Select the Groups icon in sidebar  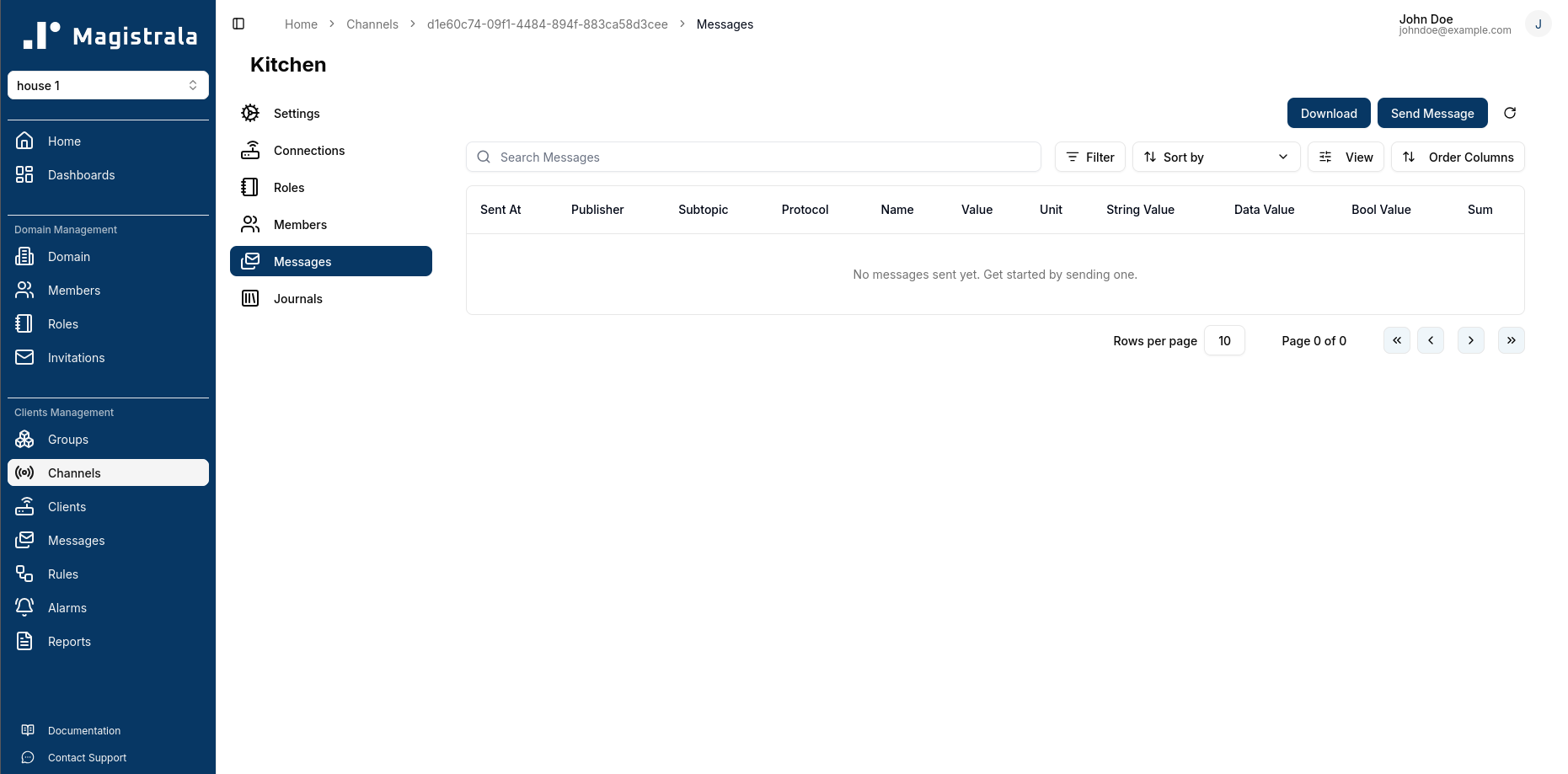pos(25,439)
